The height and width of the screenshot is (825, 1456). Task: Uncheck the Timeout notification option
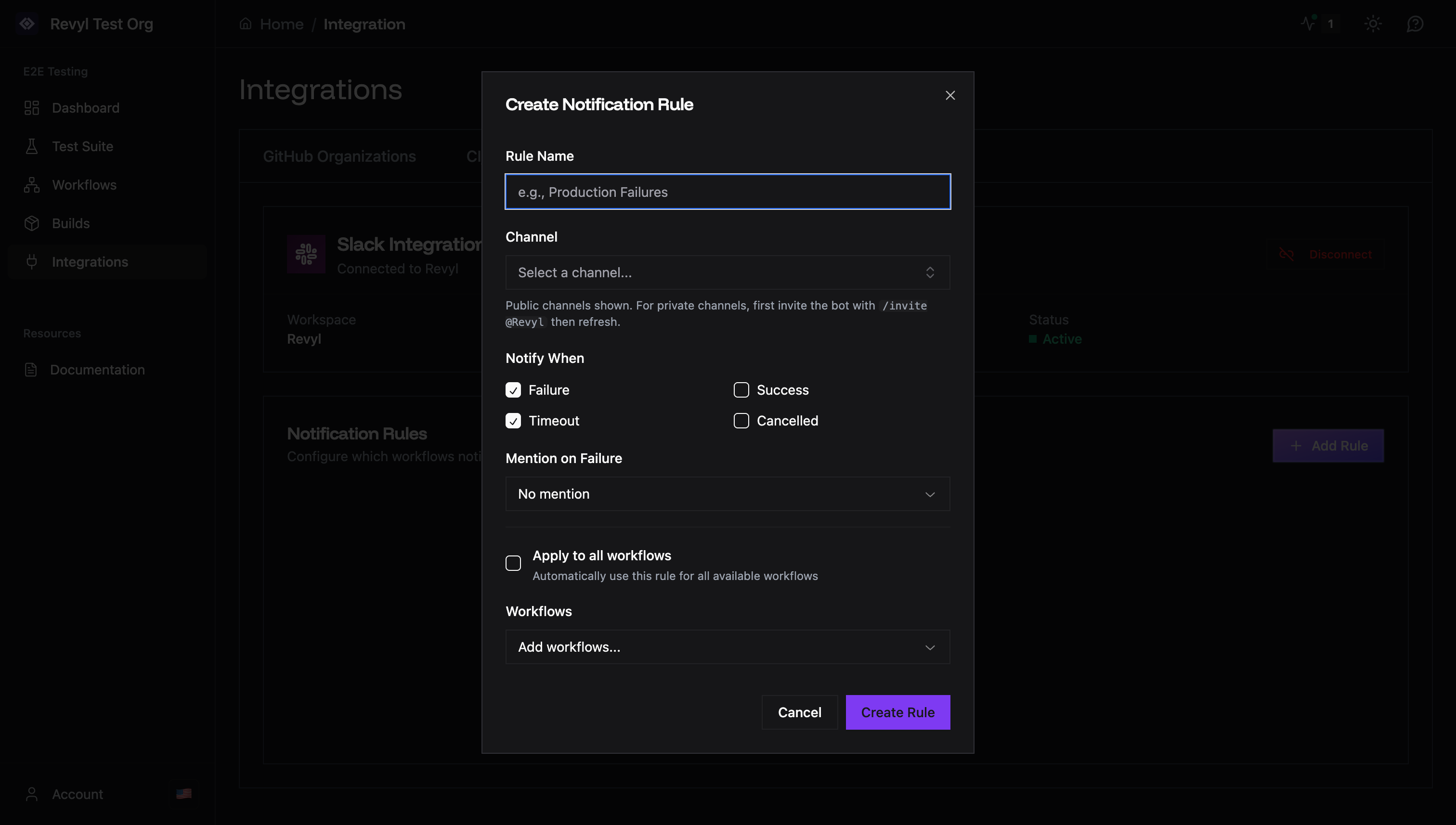pyautogui.click(x=513, y=420)
